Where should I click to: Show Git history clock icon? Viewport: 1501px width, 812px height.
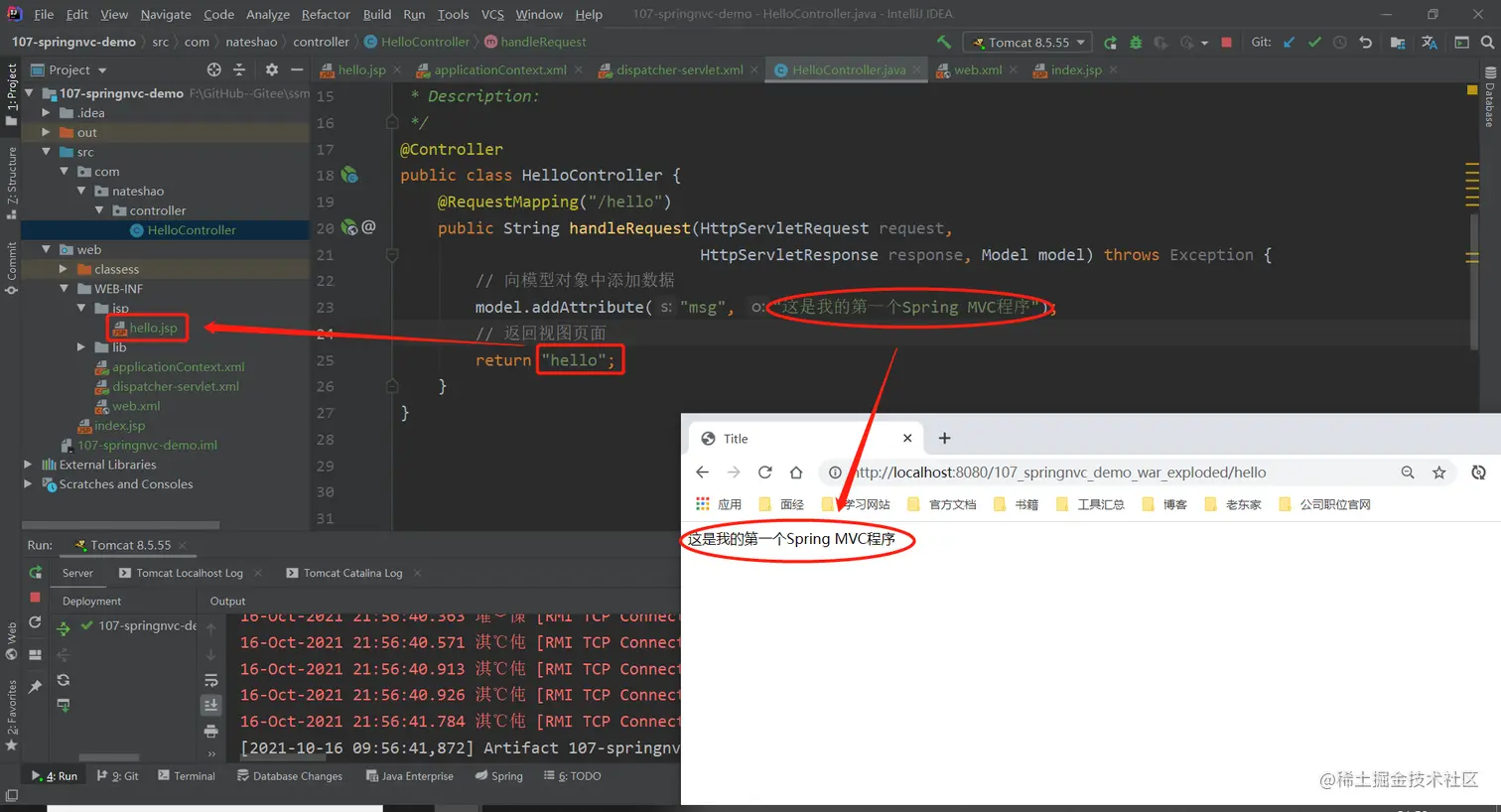click(x=1339, y=42)
